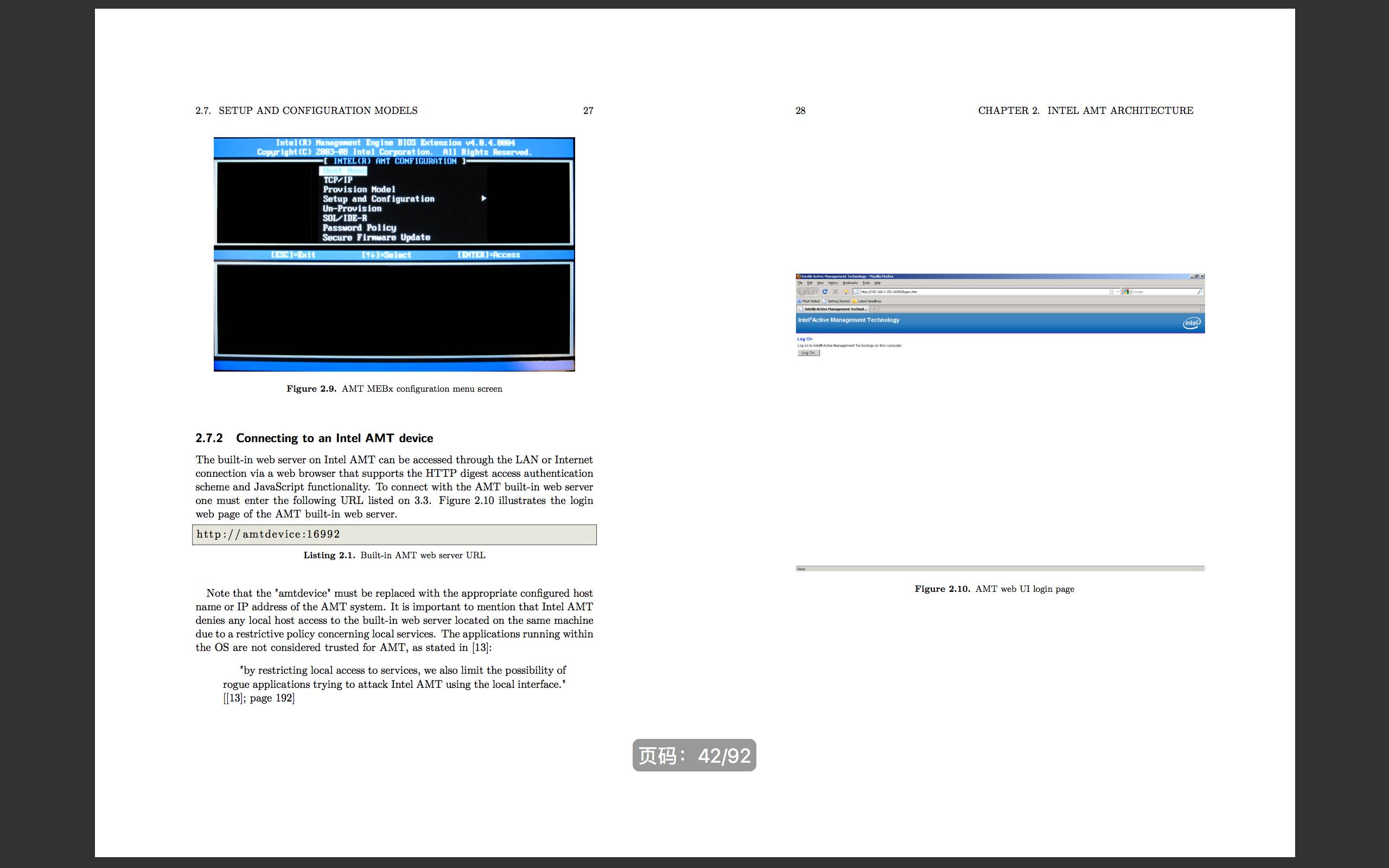Click the Latest Headlines bookmark in Figure 2.10
This screenshot has width=1389, height=868.
(866, 302)
